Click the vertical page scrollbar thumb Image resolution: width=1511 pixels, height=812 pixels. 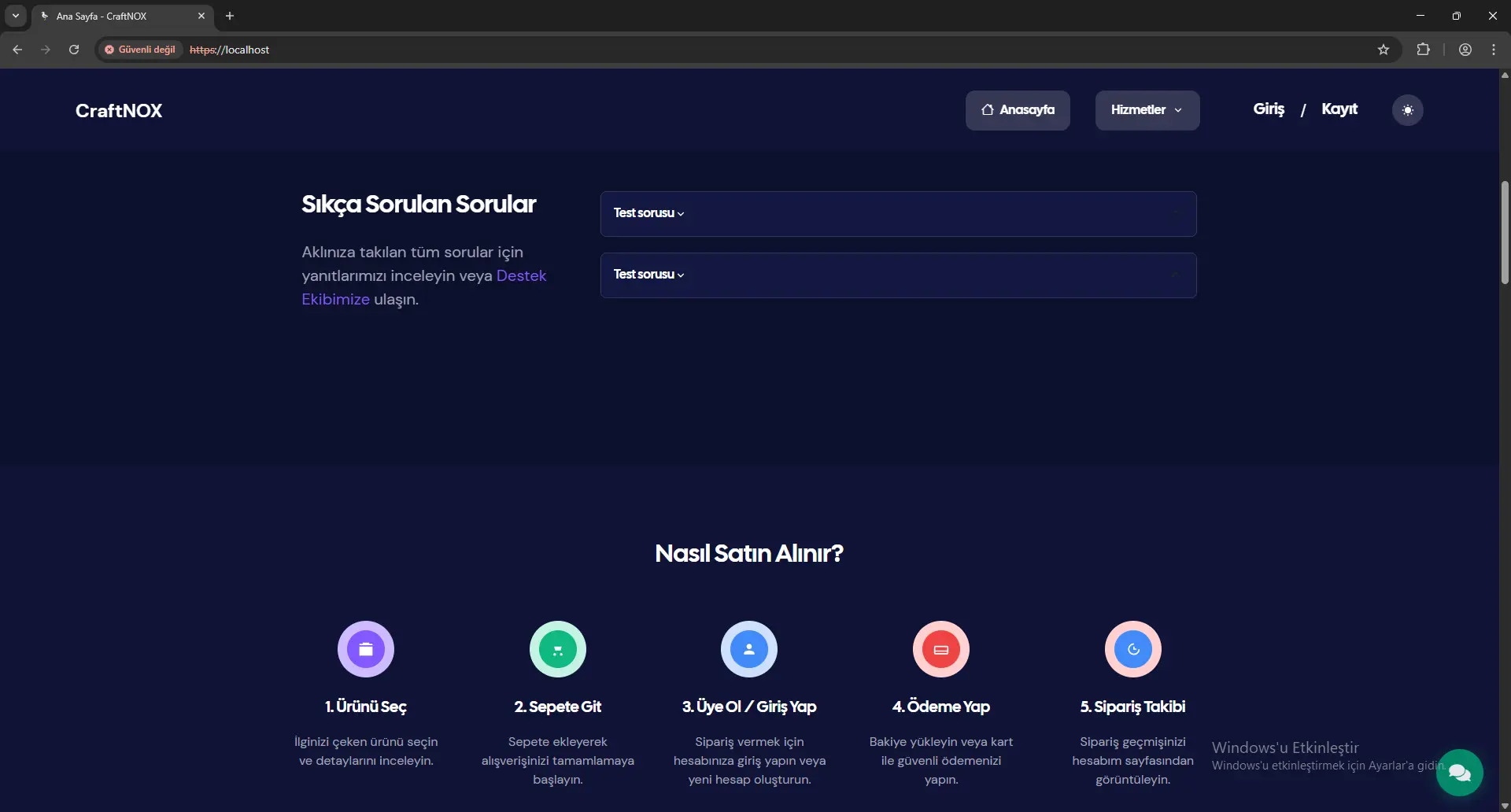click(1505, 232)
